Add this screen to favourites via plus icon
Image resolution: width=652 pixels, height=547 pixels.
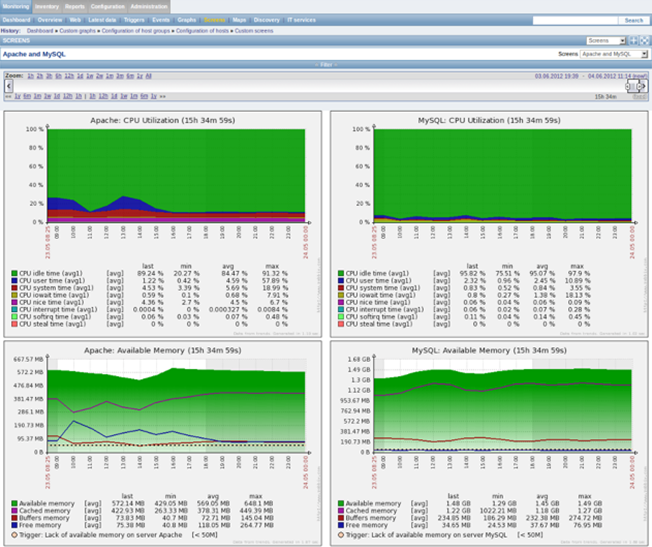point(633,40)
